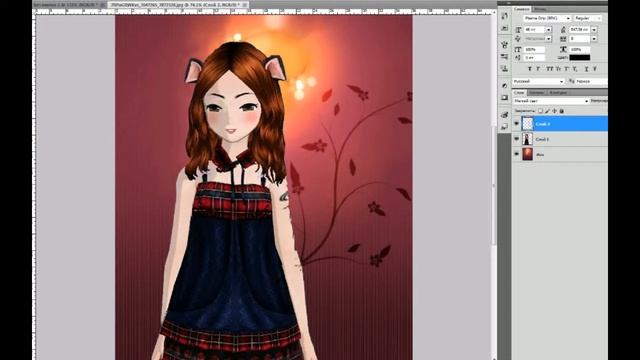This screenshot has width=640, height=360.
Task: Click the kerning icon
Action: pyautogui.click(x=518, y=38)
